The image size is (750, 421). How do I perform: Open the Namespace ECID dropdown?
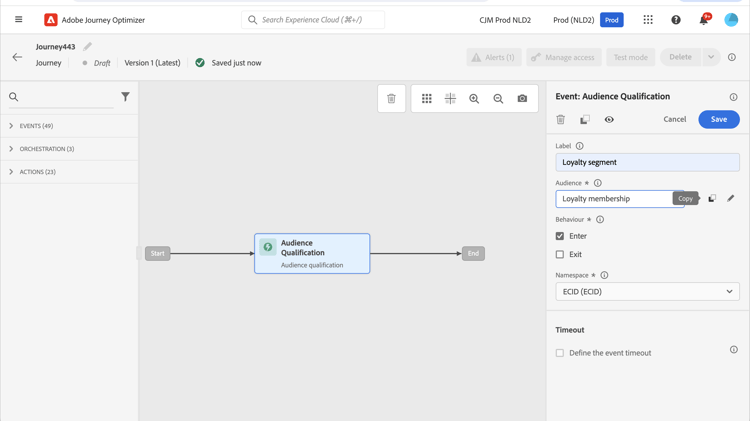647,292
